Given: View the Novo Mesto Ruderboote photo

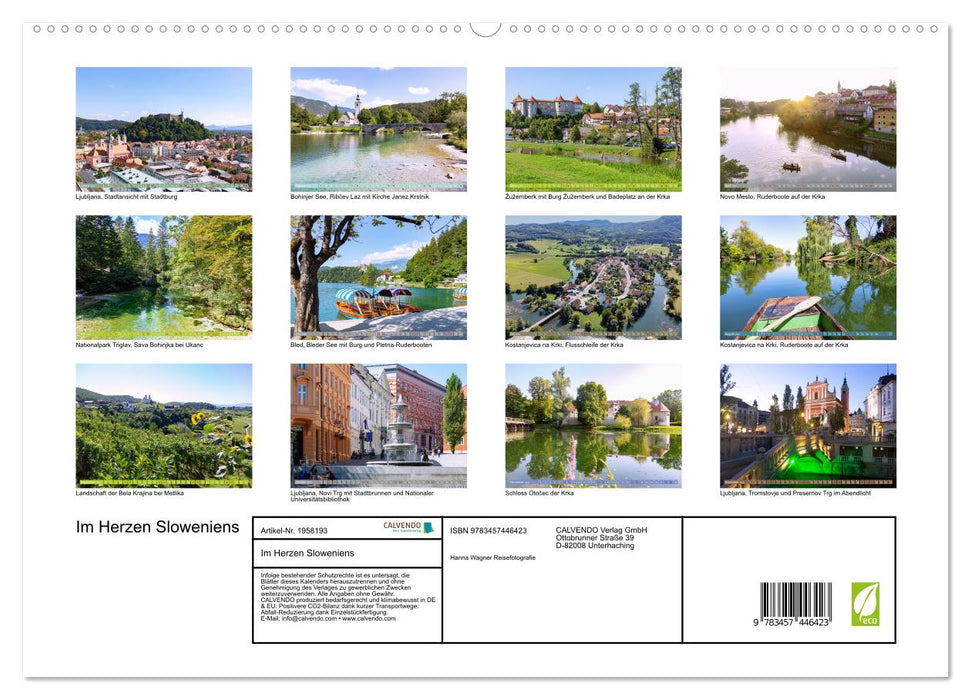Looking at the screenshot, I should pyautogui.click(x=807, y=128).
